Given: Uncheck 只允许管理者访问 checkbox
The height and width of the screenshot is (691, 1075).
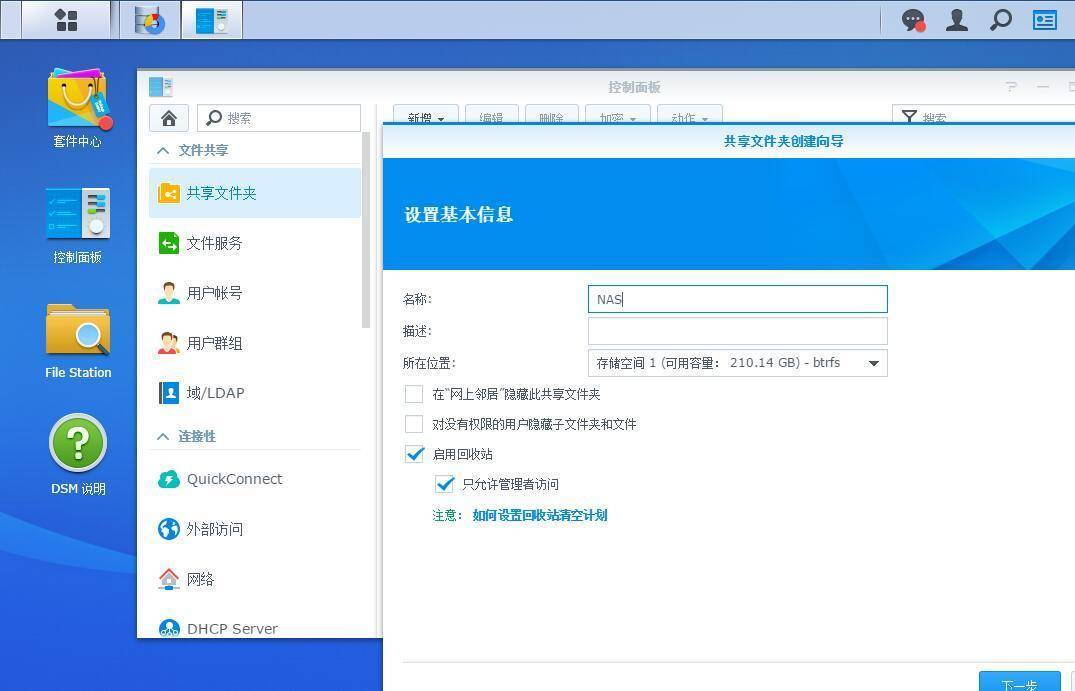Looking at the screenshot, I should click(x=444, y=484).
